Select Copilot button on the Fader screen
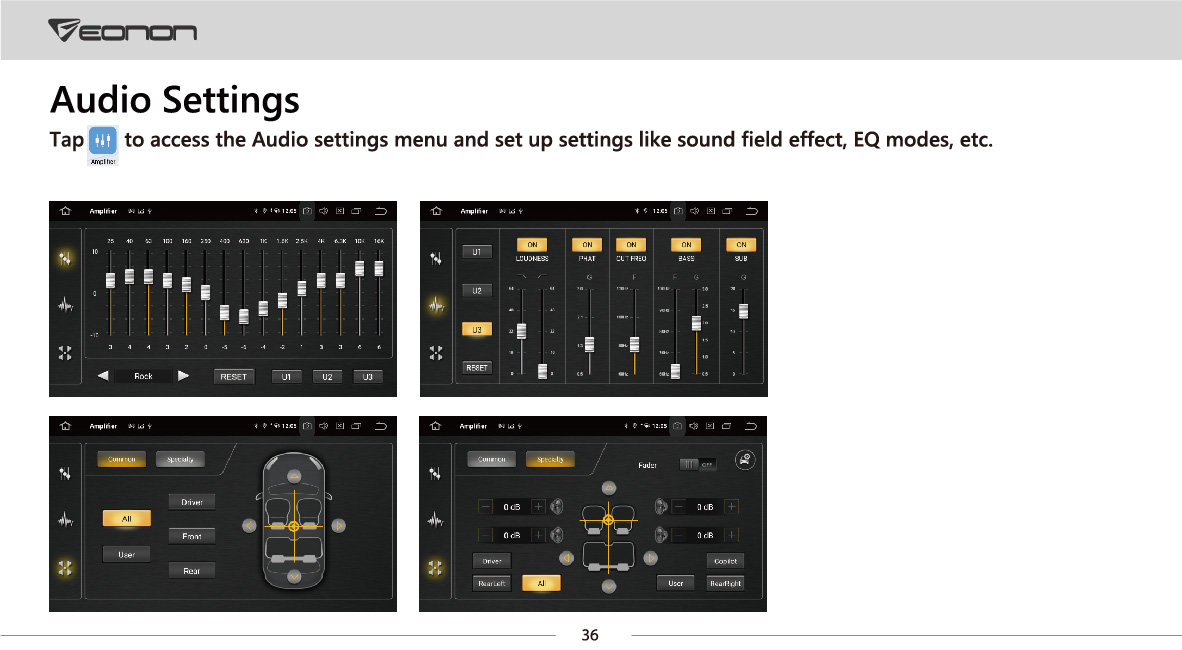This screenshot has height=650, width=1182. pos(725,561)
